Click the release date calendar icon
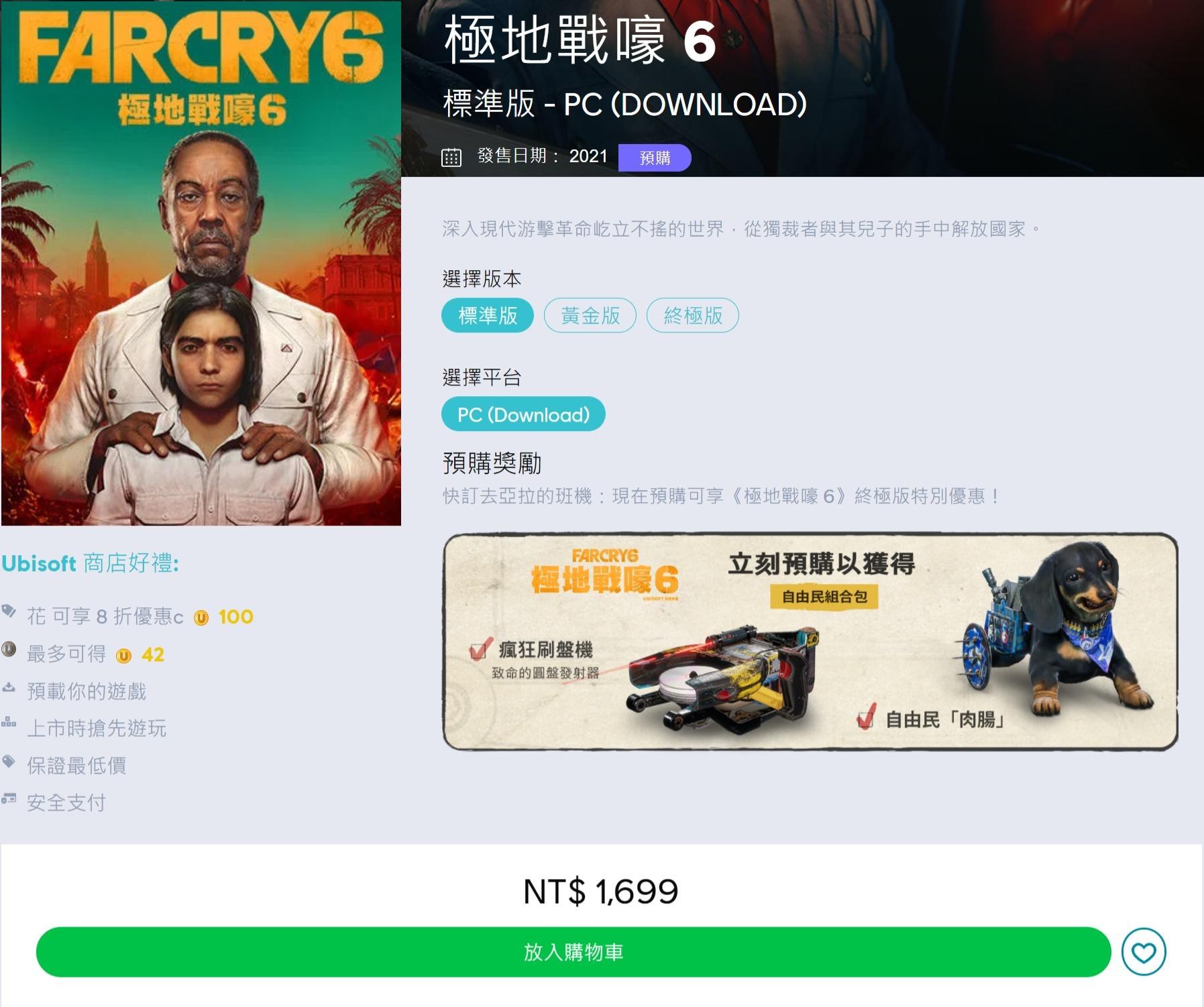This screenshot has width=1204, height=1007. click(x=451, y=157)
